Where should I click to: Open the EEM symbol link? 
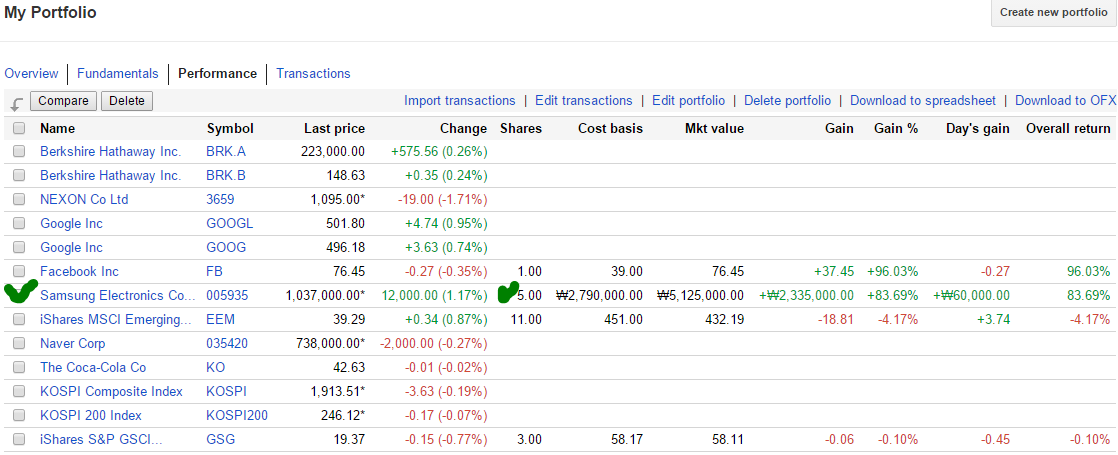tap(220, 319)
